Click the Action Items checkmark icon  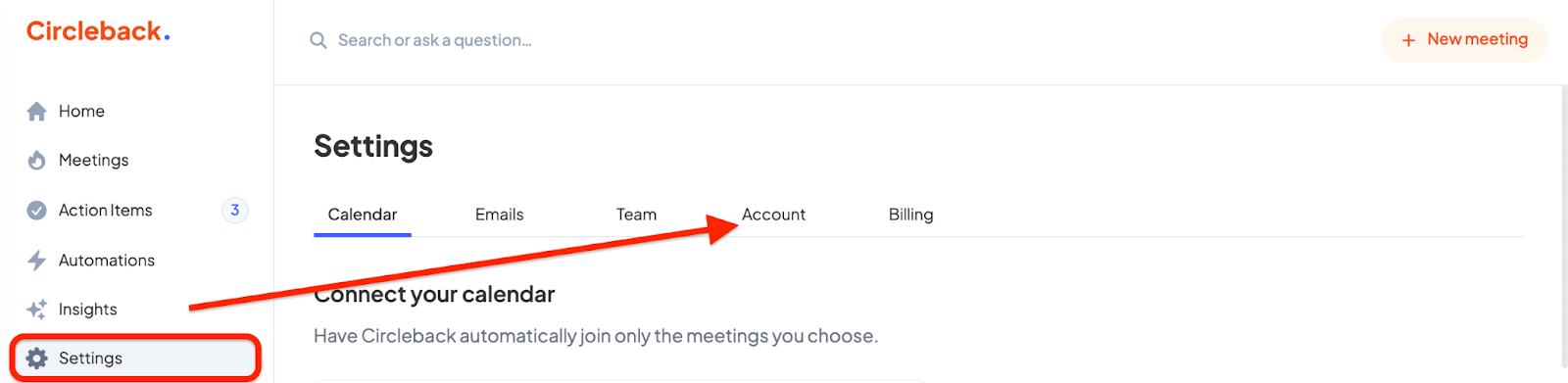[36, 211]
